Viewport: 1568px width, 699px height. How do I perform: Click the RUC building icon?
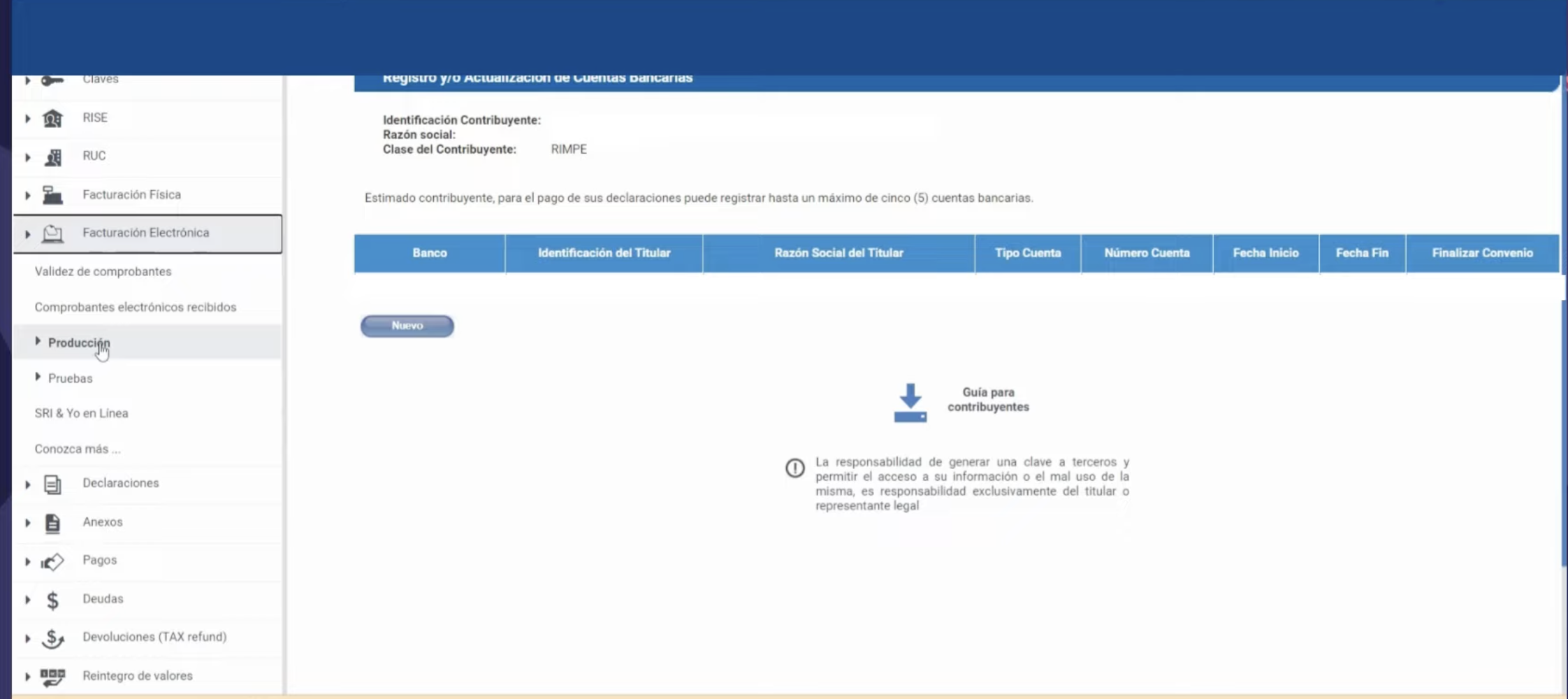(x=52, y=157)
